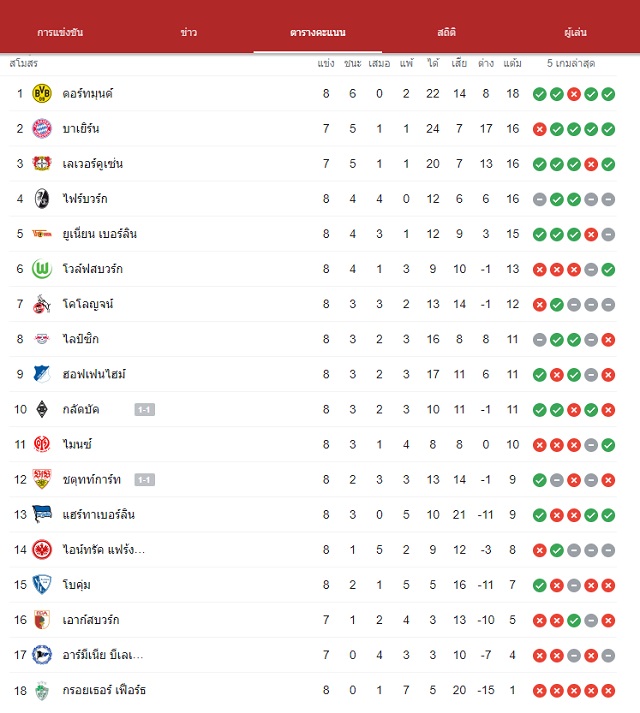
Task: Click the Stuttgart VfB crest
Action: 42,479
